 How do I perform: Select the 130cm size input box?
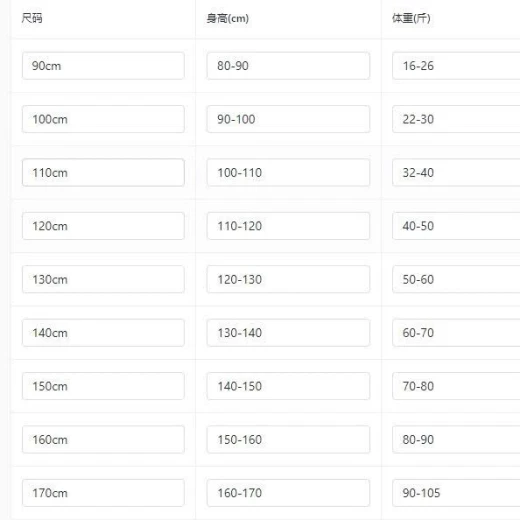[103, 279]
